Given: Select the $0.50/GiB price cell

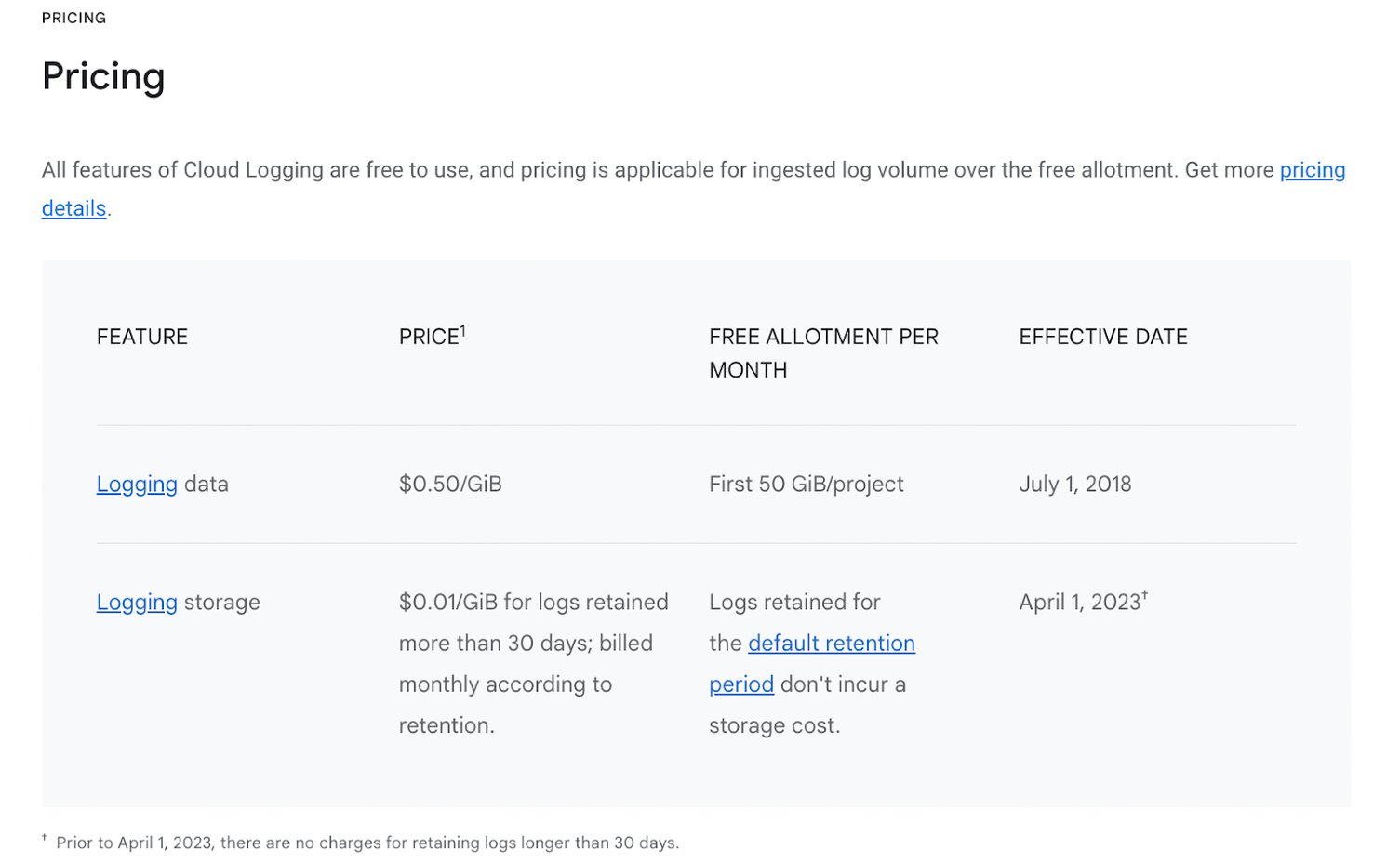Looking at the screenshot, I should (x=449, y=484).
